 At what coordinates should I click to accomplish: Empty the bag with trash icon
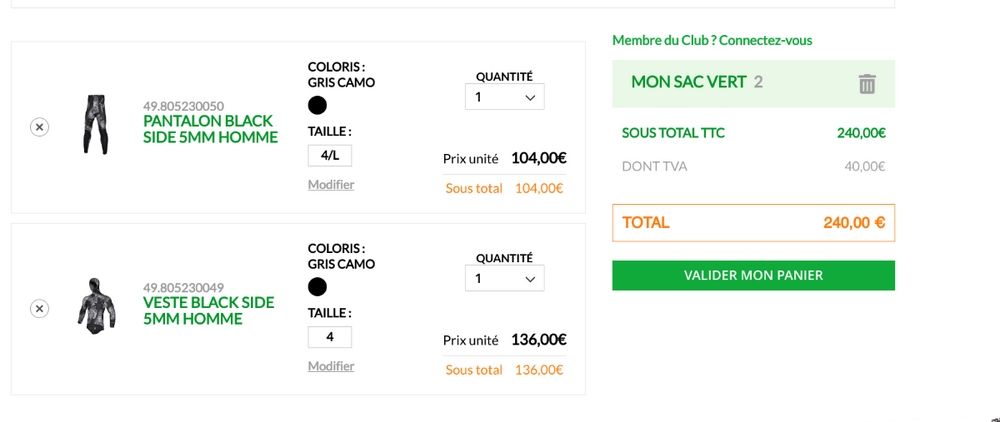tap(867, 84)
